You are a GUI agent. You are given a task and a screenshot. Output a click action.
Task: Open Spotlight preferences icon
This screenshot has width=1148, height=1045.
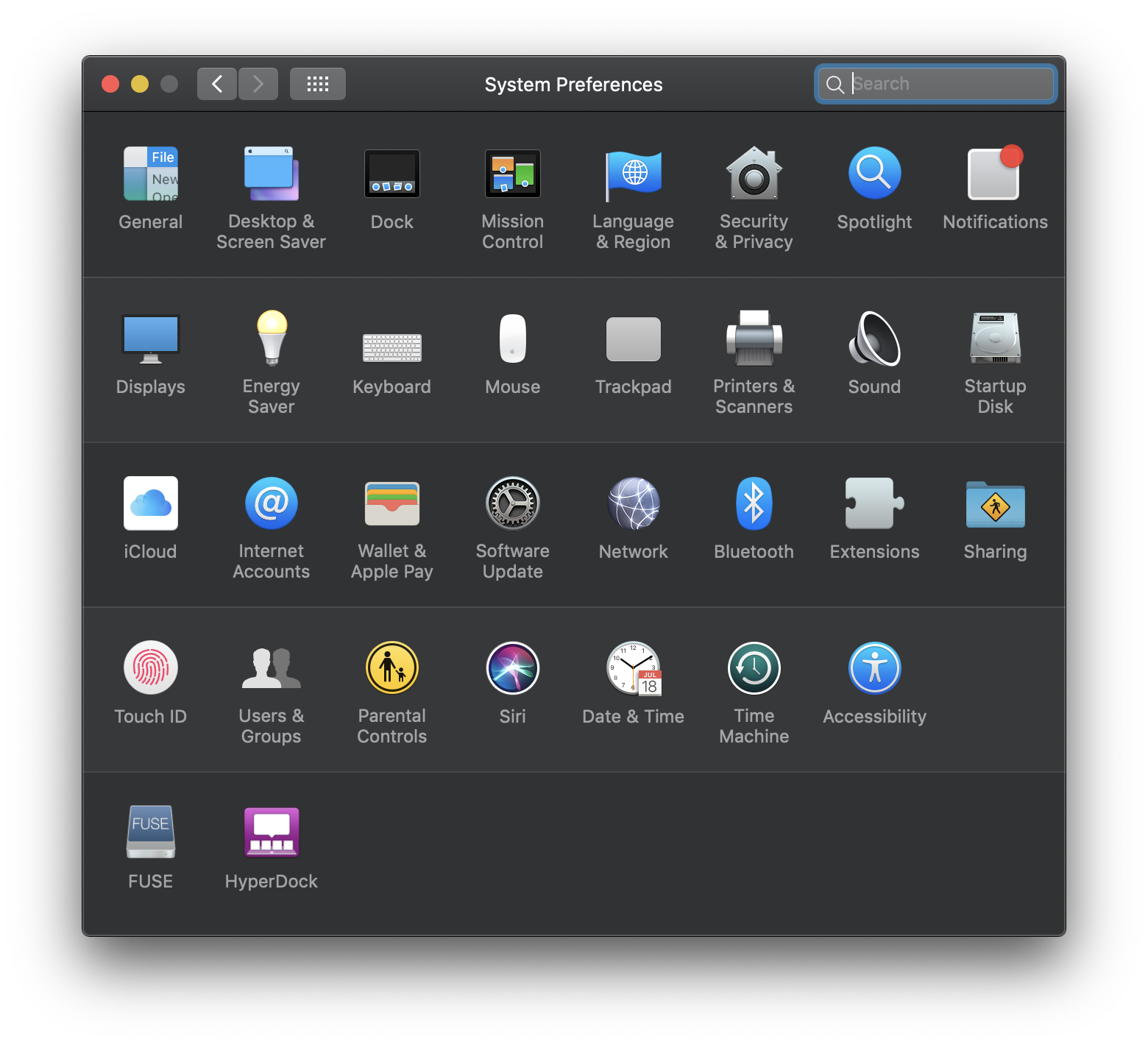[875, 174]
